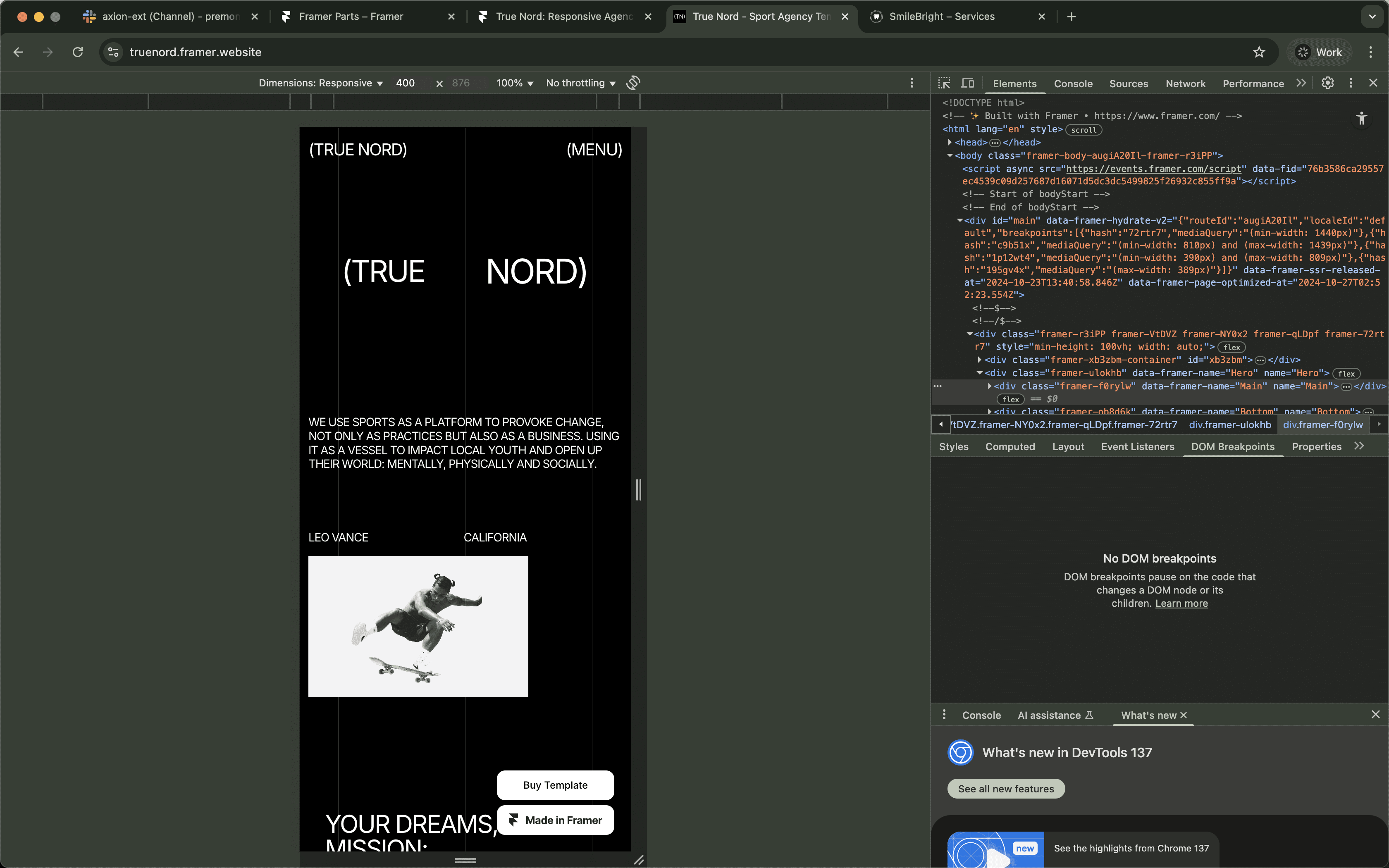The width and height of the screenshot is (1389, 868).
Task: Open device toolbar three-dot options
Action: 912,83
